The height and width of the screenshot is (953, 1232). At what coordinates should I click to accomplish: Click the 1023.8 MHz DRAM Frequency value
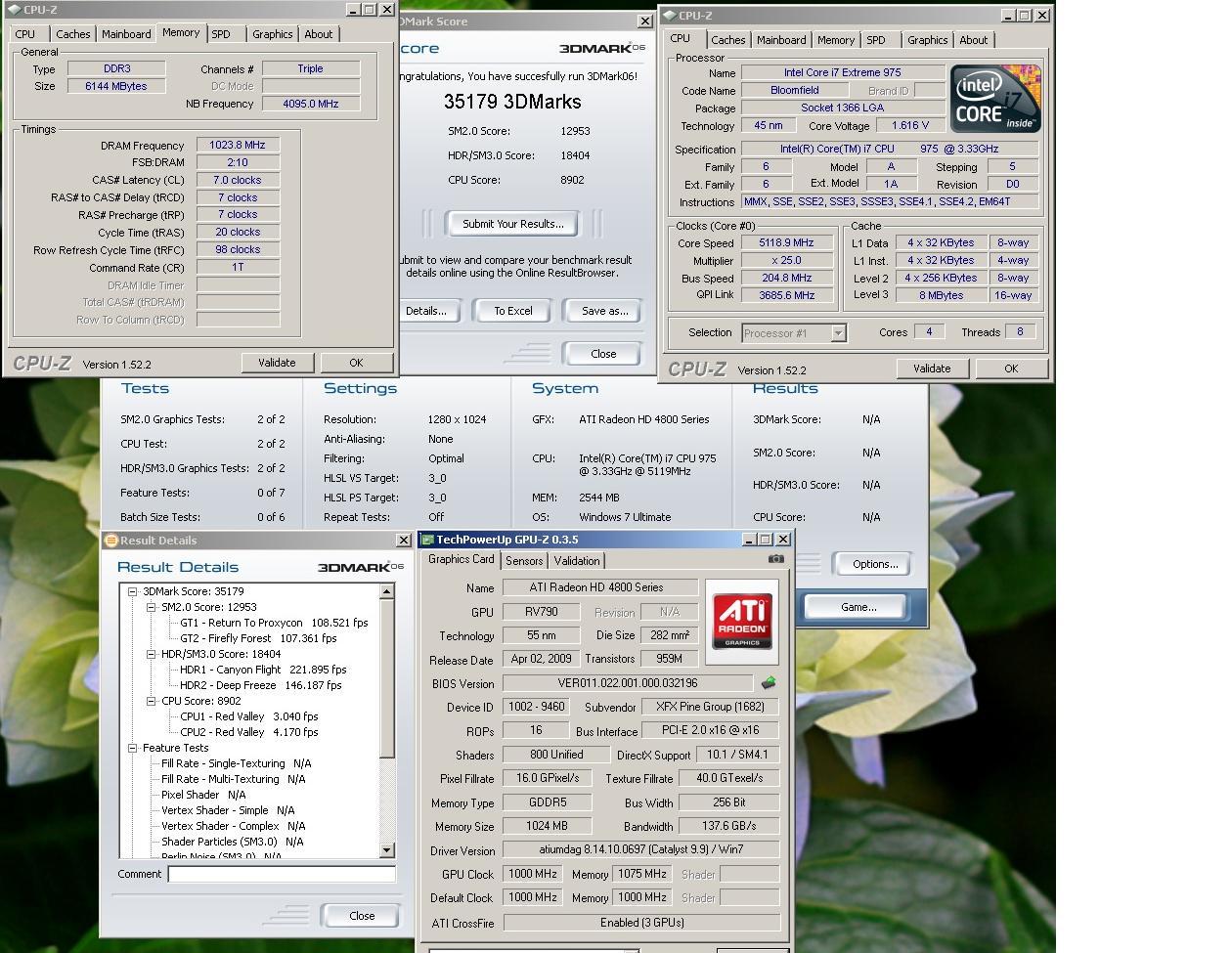pyautogui.click(x=238, y=145)
